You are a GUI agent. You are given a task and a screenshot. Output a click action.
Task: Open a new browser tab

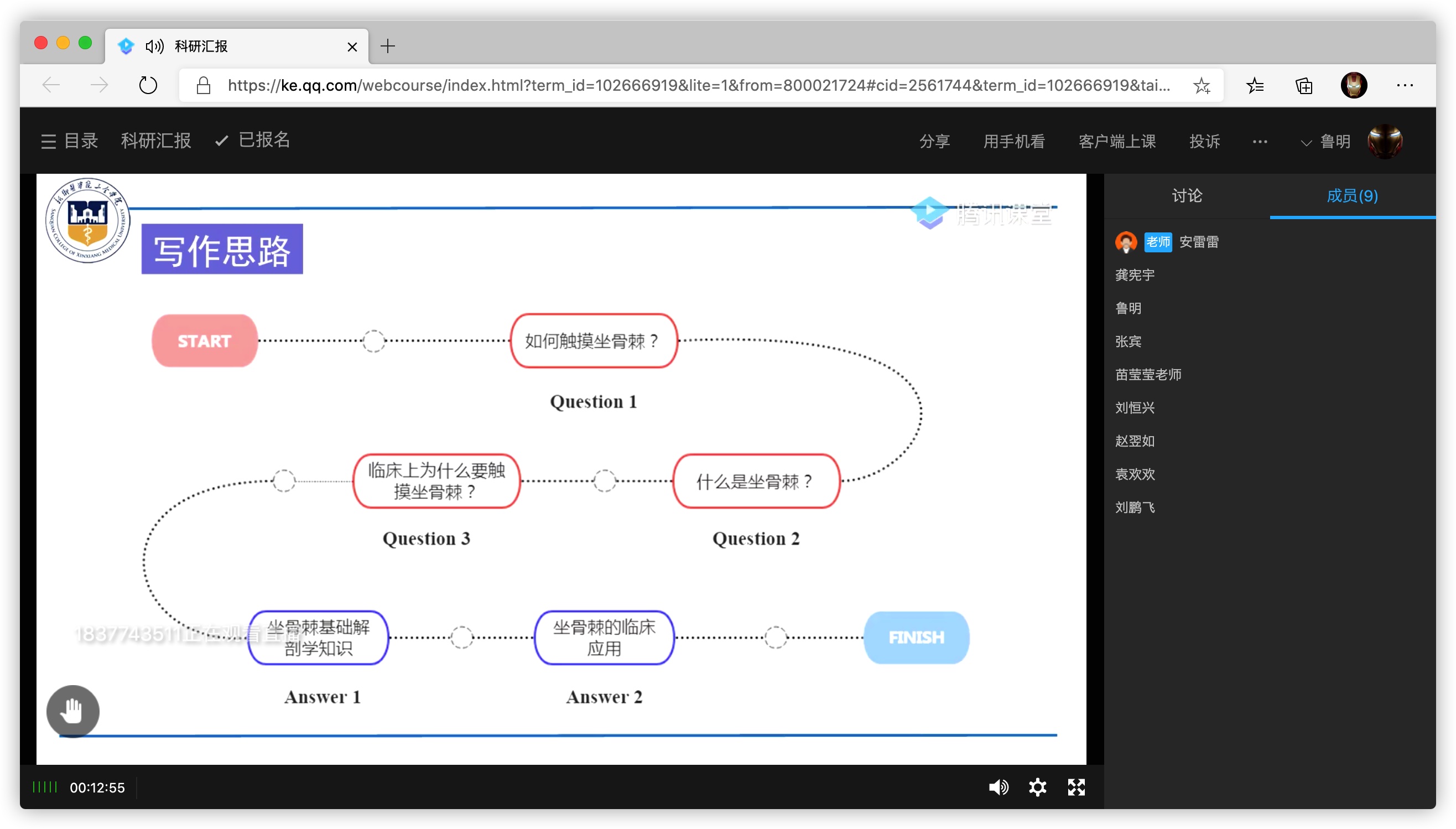(387, 46)
